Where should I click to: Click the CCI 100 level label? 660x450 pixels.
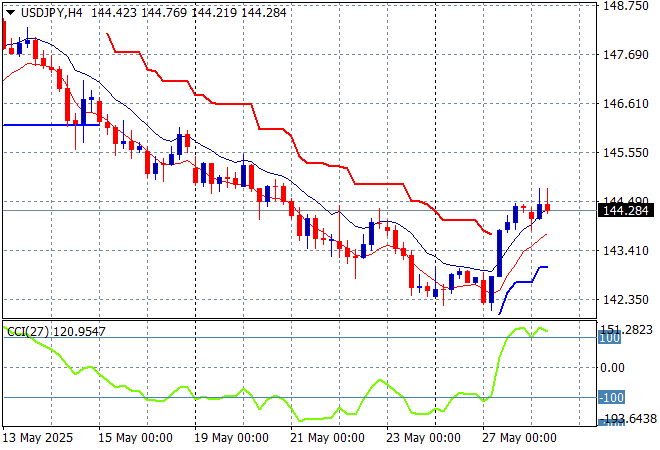point(611,339)
